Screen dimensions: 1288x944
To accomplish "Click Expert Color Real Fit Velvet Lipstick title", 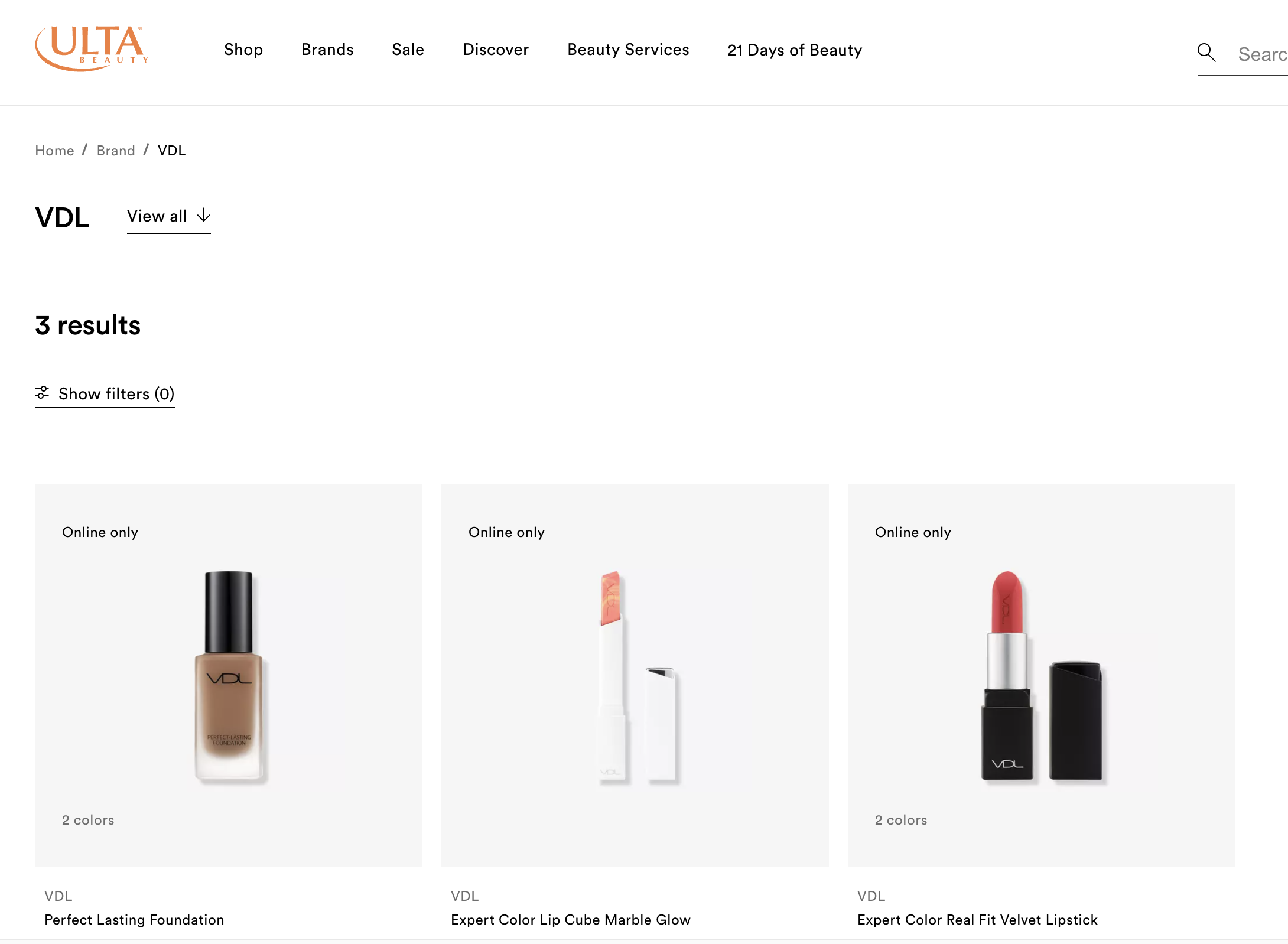I will point(977,919).
